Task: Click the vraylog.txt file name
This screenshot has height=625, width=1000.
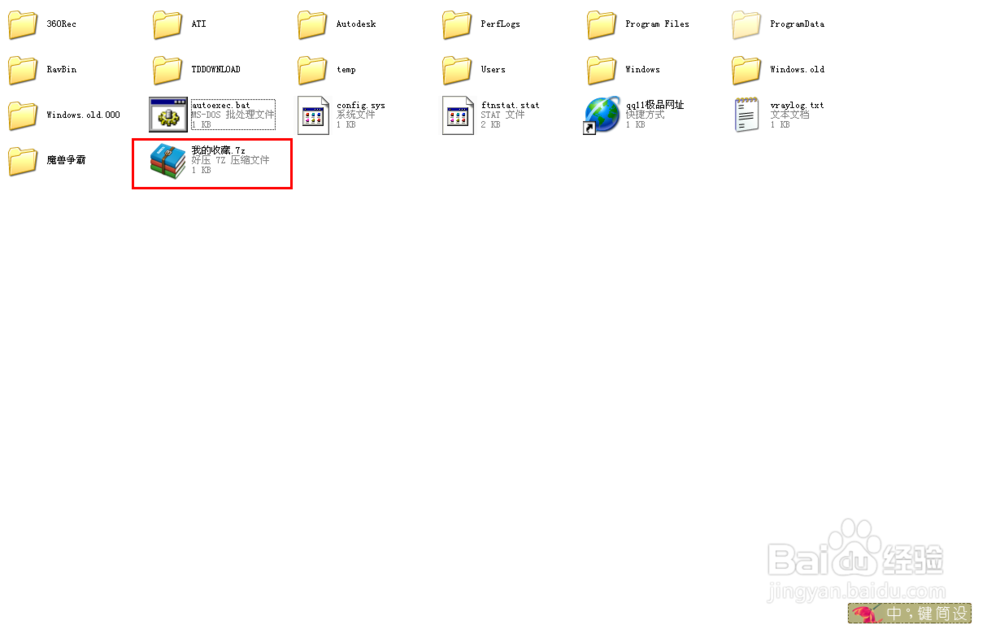Action: coord(797,105)
